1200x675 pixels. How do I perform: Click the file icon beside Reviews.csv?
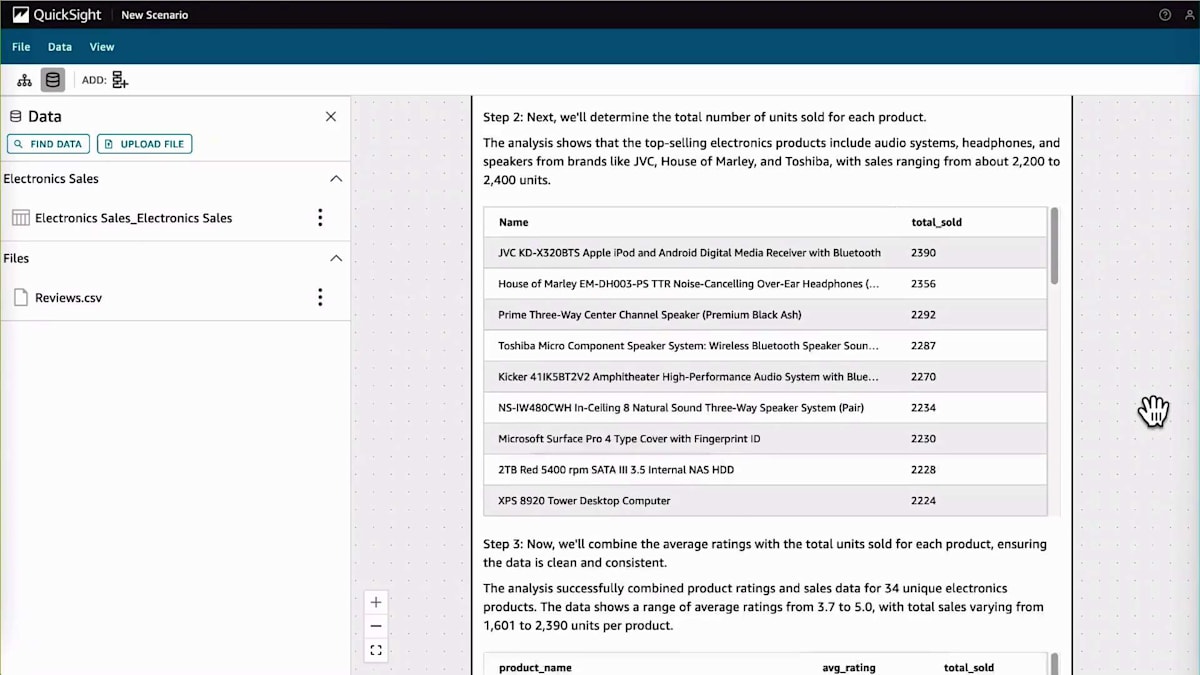20,297
